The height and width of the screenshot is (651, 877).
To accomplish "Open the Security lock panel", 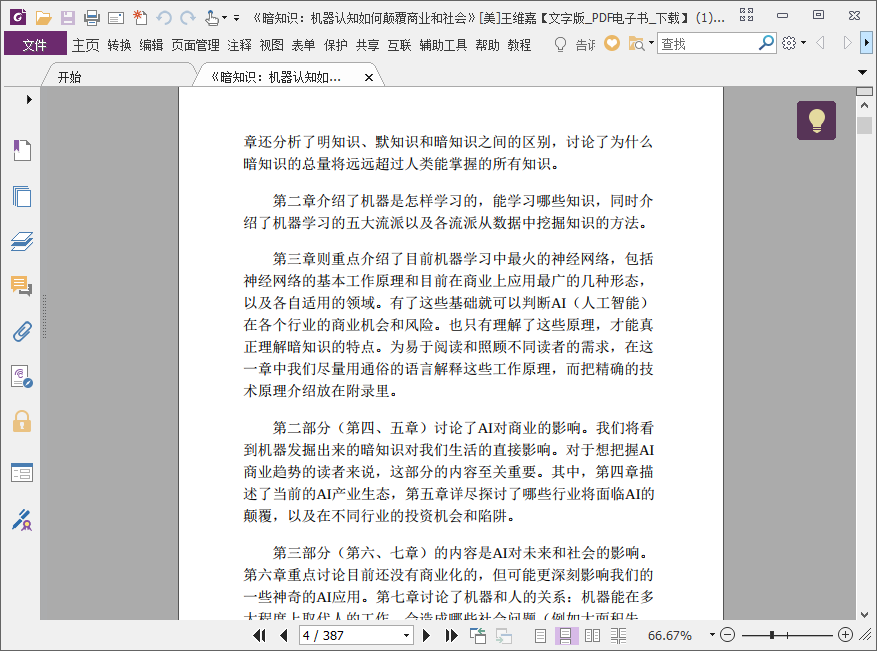I will tap(22, 421).
